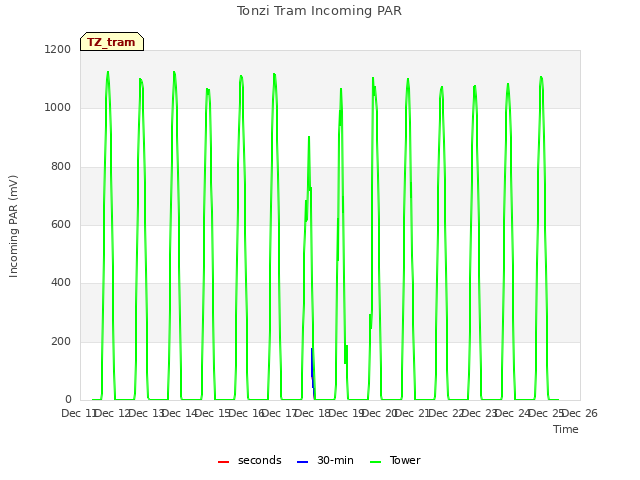Click the red seconds legend swatch
The height and width of the screenshot is (480, 640).
click(223, 462)
